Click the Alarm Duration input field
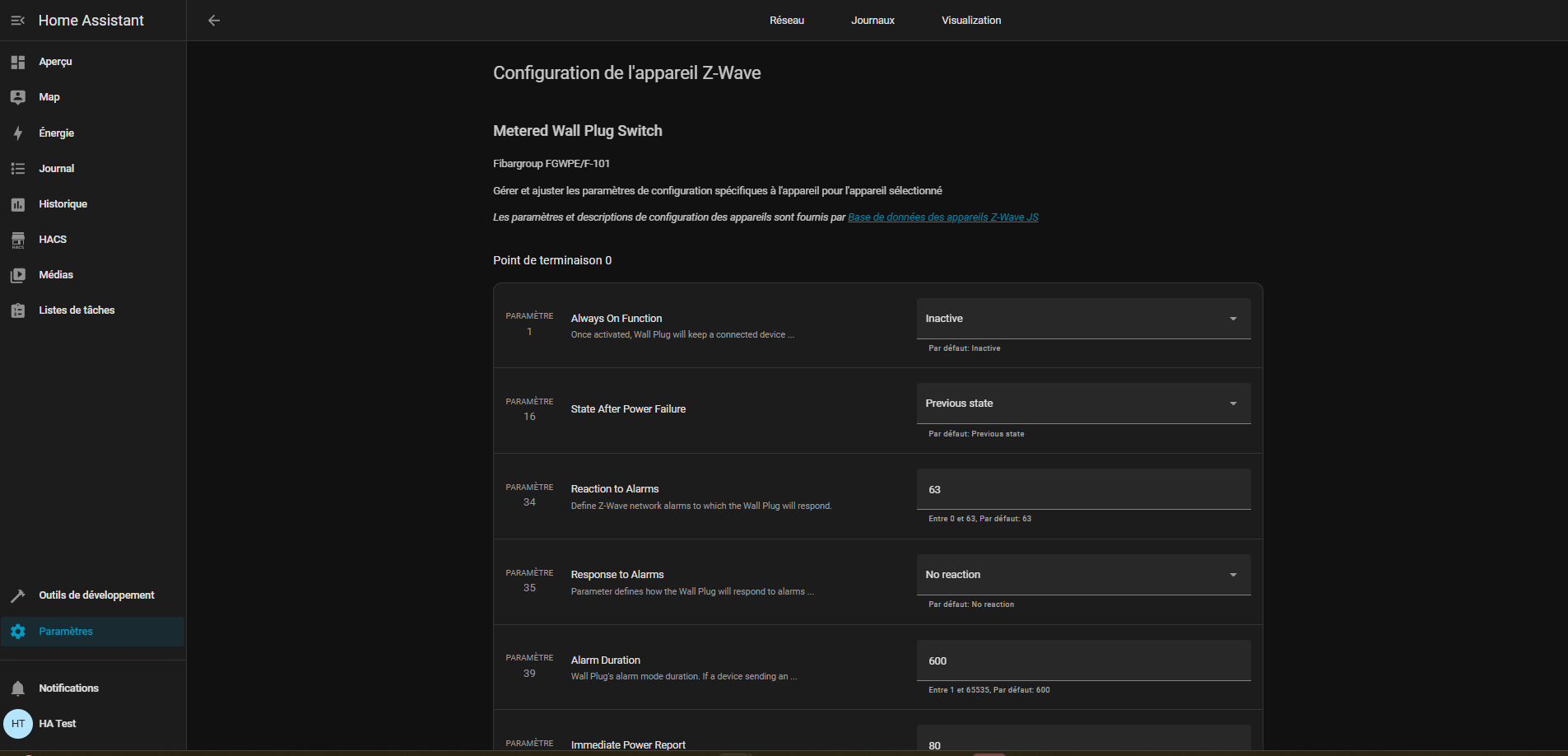This screenshot has height=756, width=1568. [x=1083, y=660]
